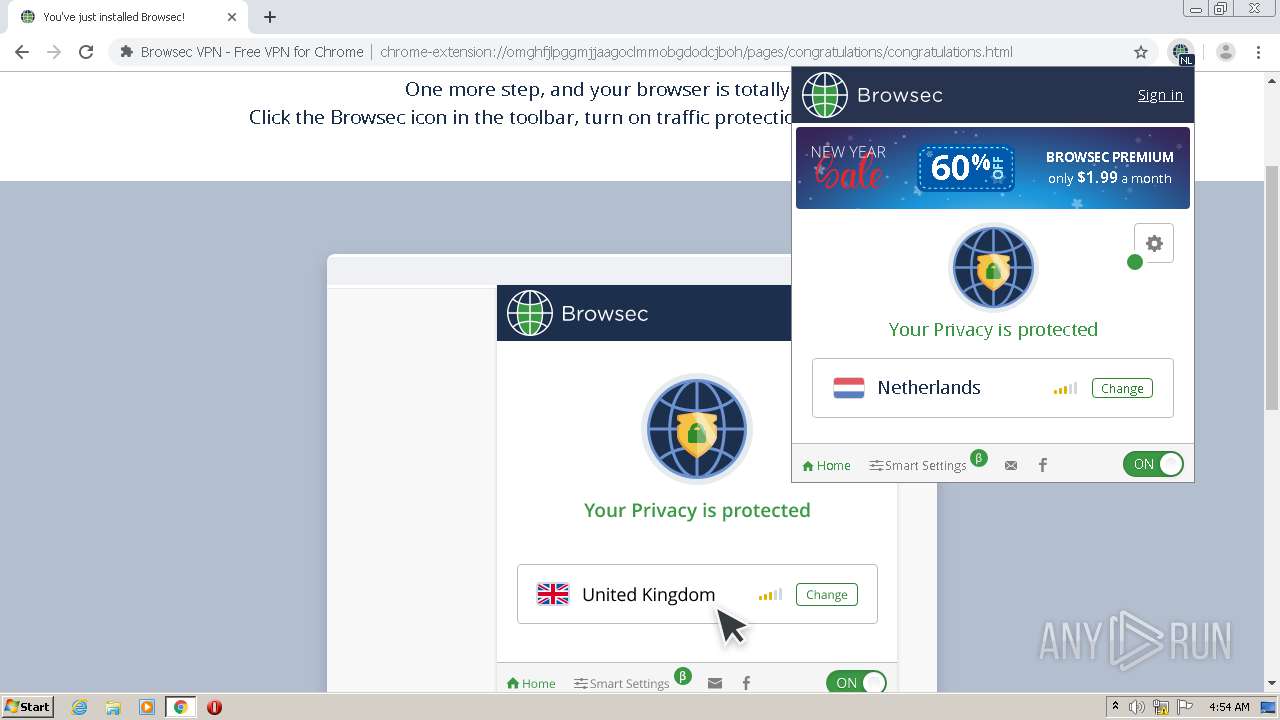
Task: Open Internet Explorer from the taskbar
Action: coord(80,707)
